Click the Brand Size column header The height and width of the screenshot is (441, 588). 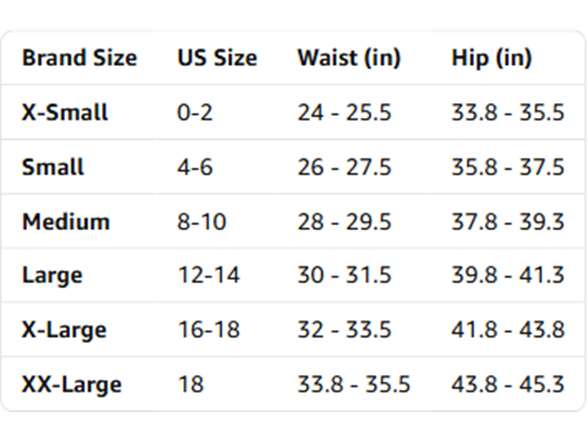tap(80, 58)
